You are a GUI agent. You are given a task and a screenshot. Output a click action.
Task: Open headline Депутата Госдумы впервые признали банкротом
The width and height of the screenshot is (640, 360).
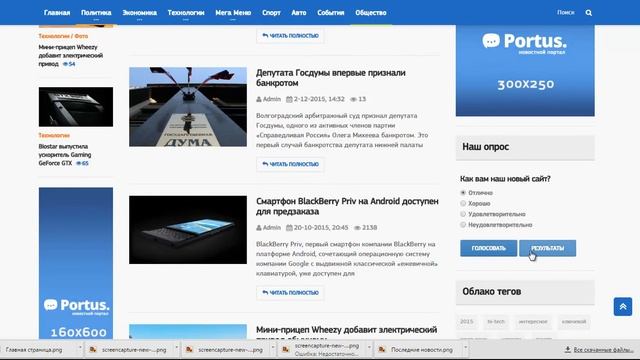[331, 78]
